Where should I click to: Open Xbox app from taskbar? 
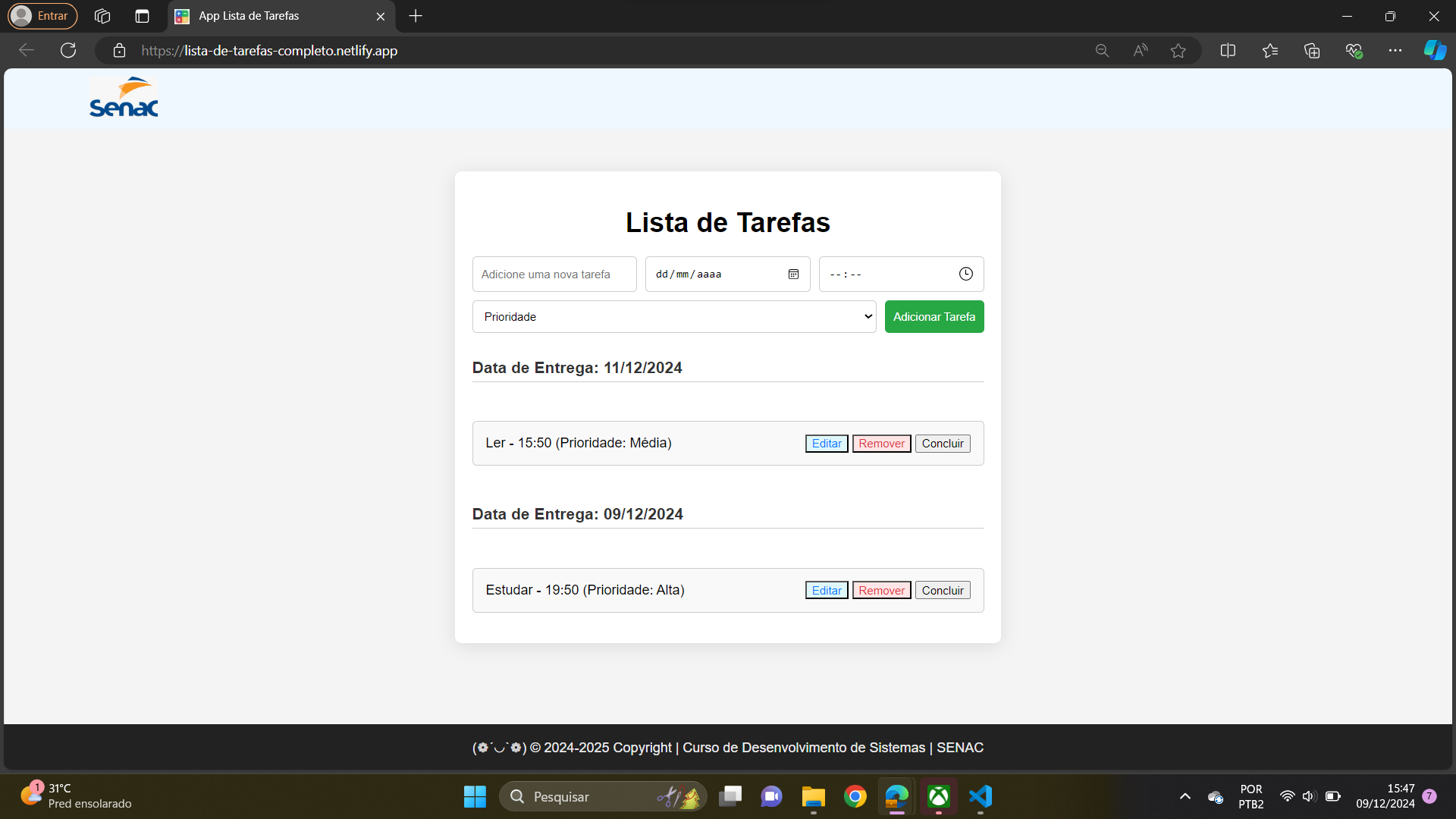[939, 796]
